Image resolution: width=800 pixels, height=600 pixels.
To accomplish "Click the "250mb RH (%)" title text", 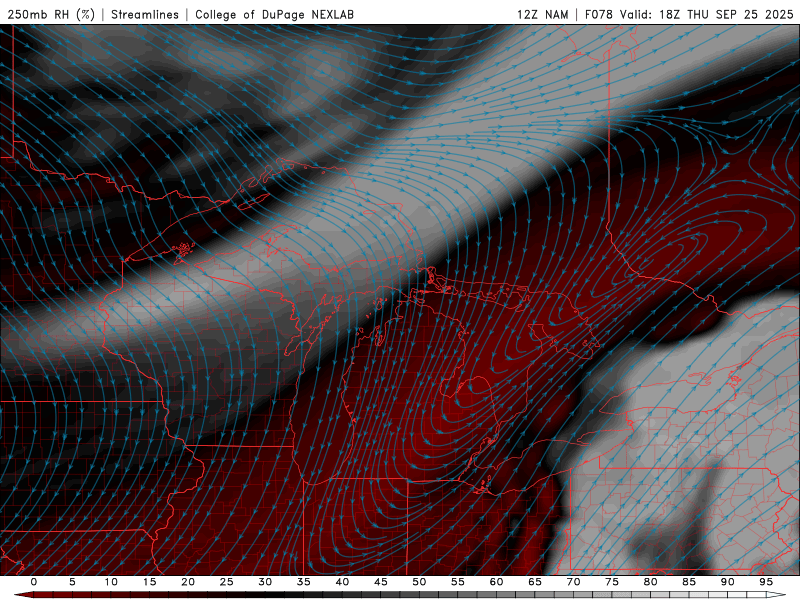I will [52, 14].
